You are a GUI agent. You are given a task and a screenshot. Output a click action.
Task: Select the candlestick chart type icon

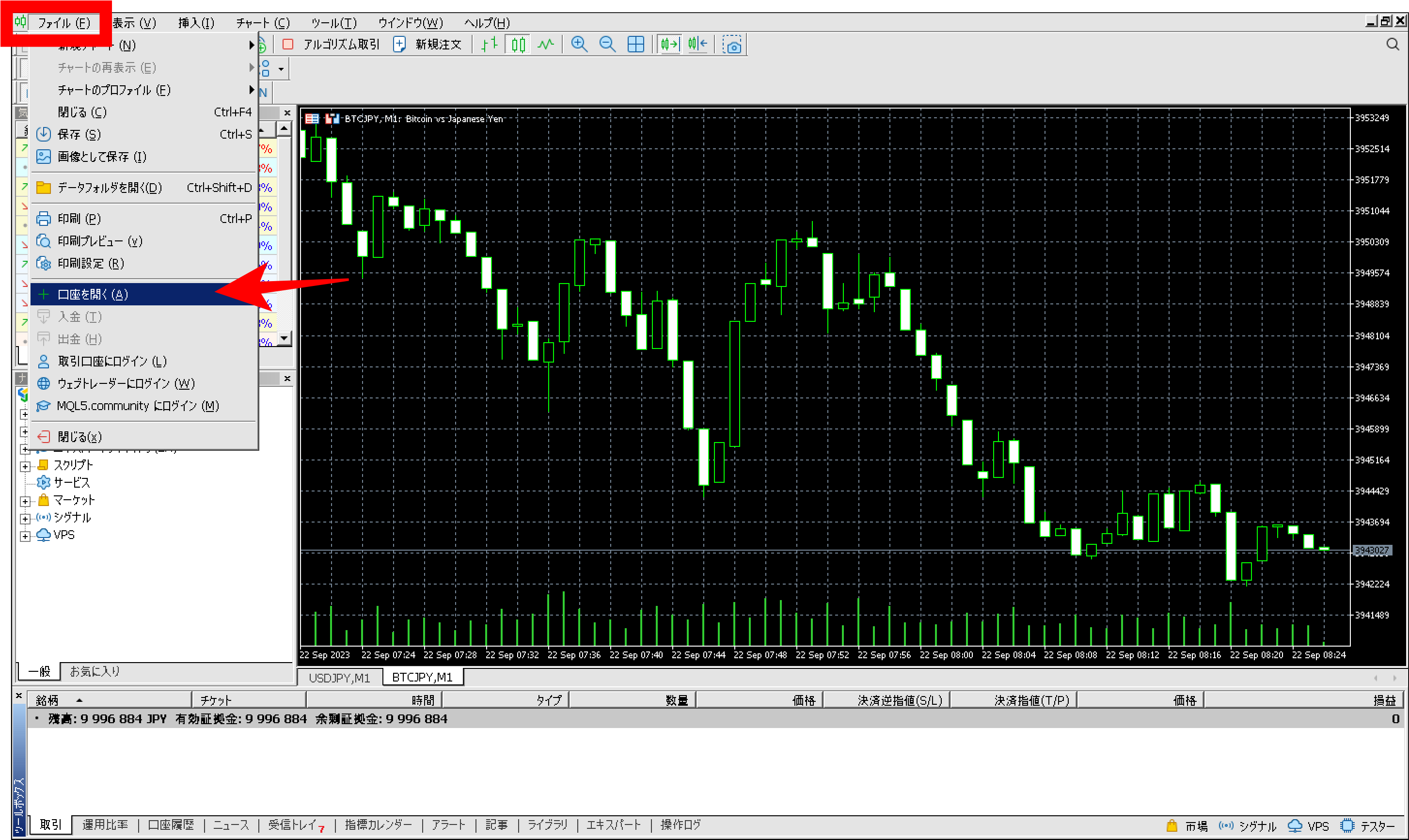[518, 44]
